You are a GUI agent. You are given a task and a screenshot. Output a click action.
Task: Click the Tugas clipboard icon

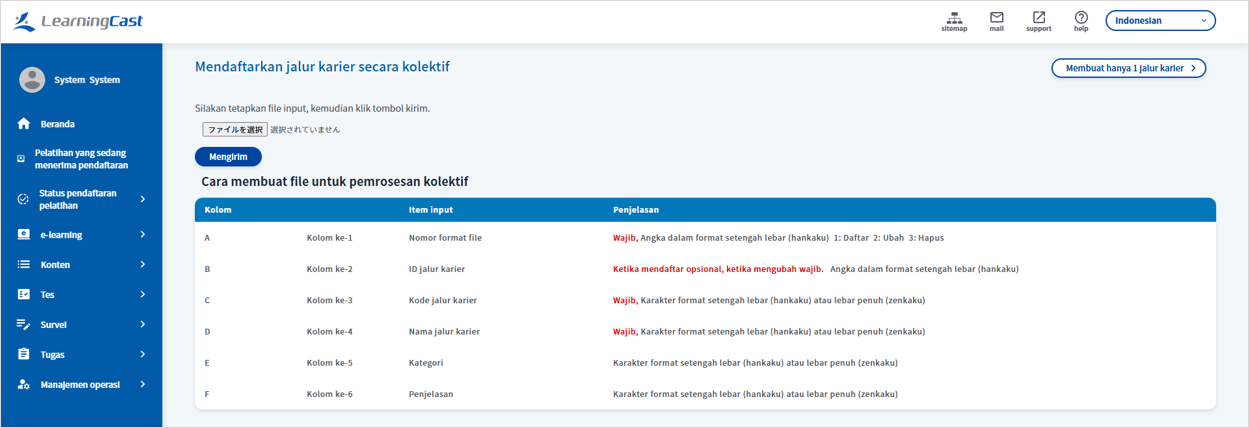23,355
